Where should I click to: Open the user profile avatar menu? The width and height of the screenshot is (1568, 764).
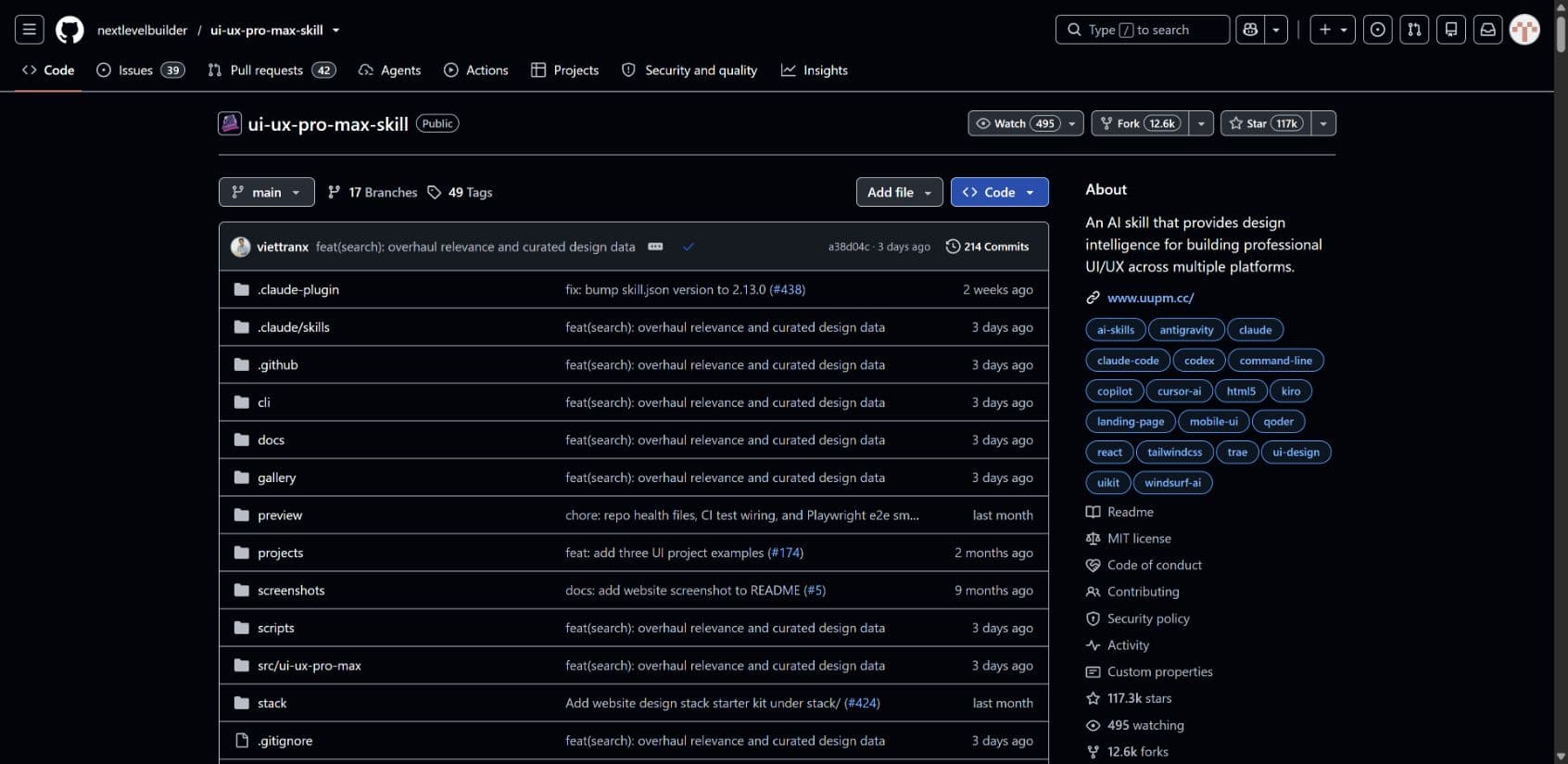point(1524,30)
